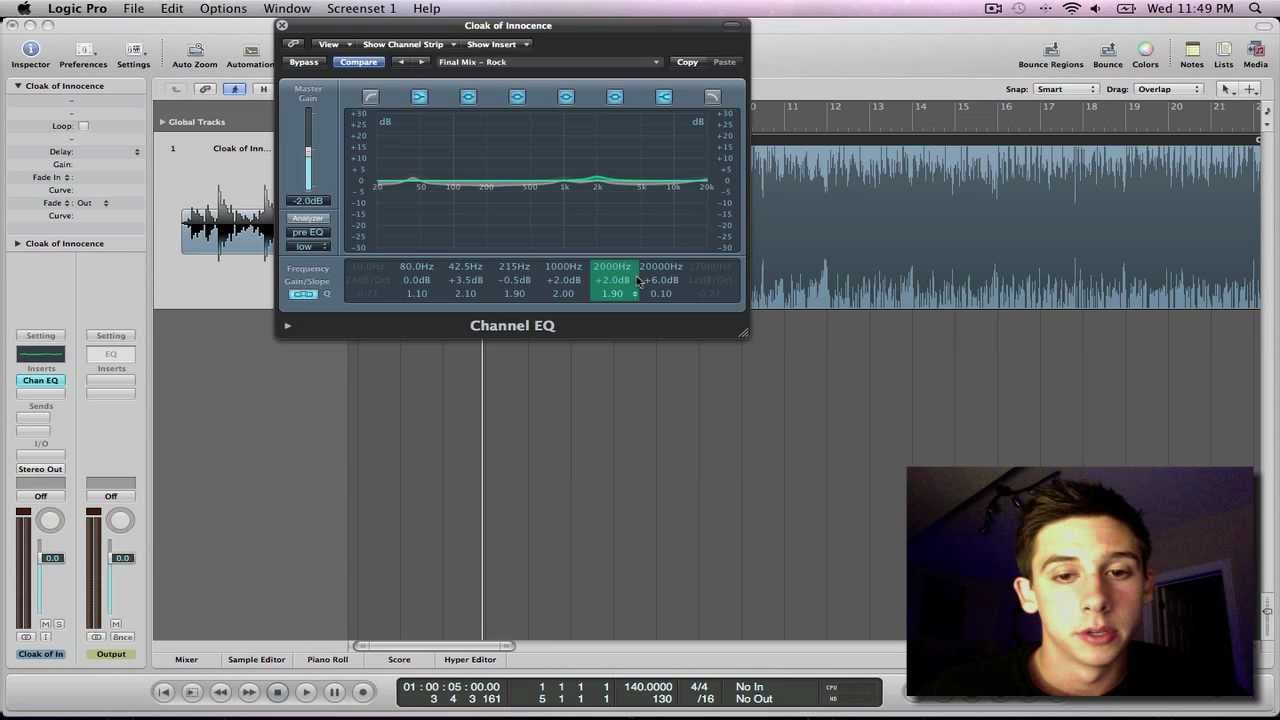1280x720 pixels.
Task: Switch to the Sample Editor tab
Action: [256, 660]
